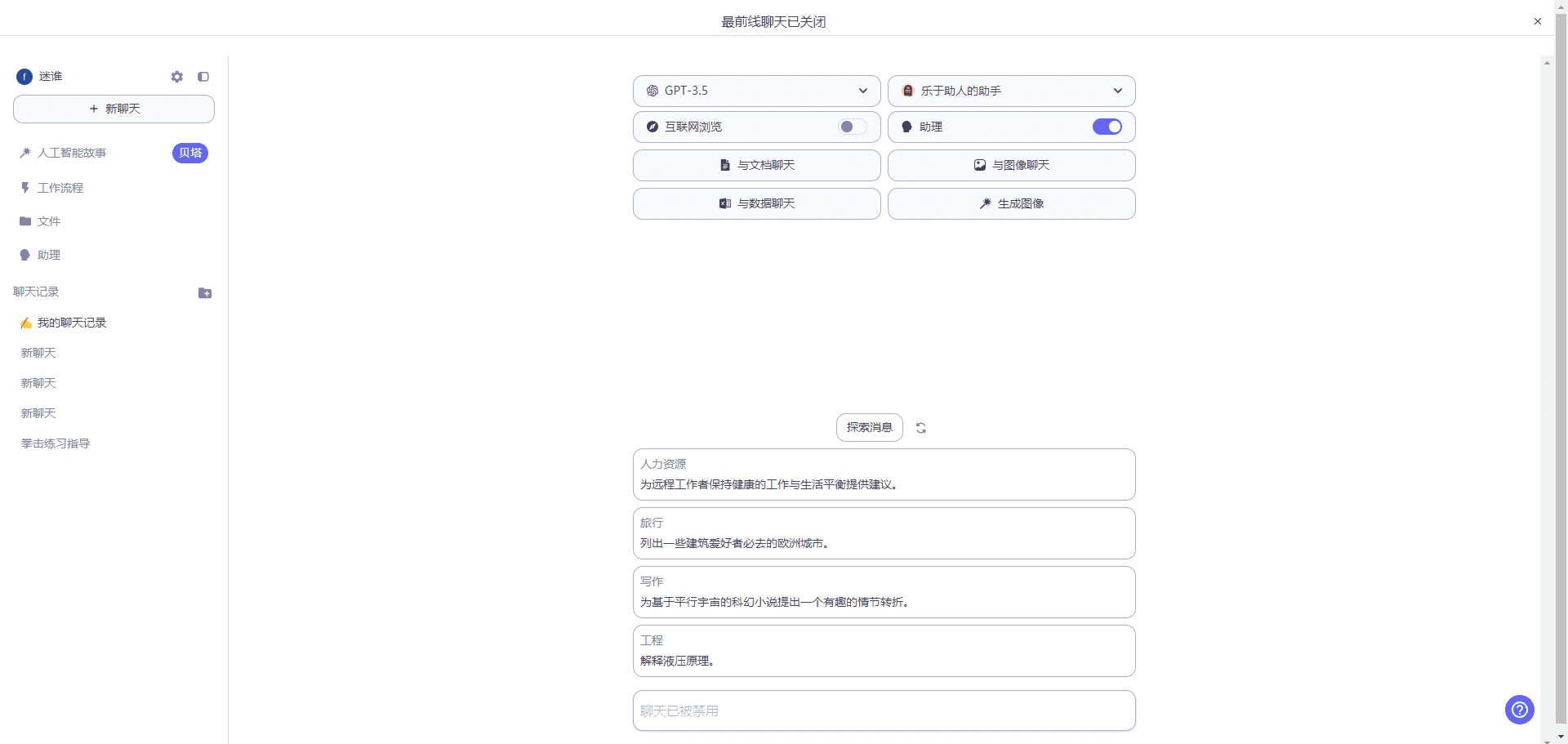Select the 工程 prompt suggestion card
This screenshot has height=744, width=1568.
884,651
